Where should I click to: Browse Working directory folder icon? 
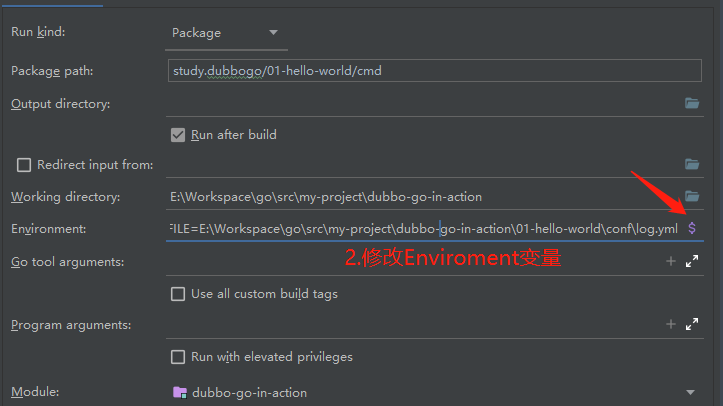[x=692, y=196]
